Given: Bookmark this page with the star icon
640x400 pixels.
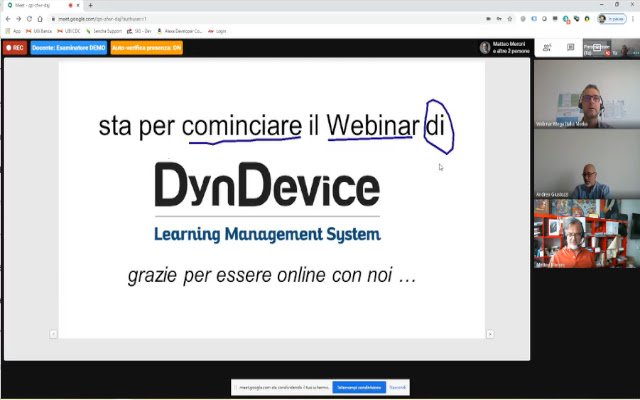Looking at the screenshot, I should click(510, 19).
